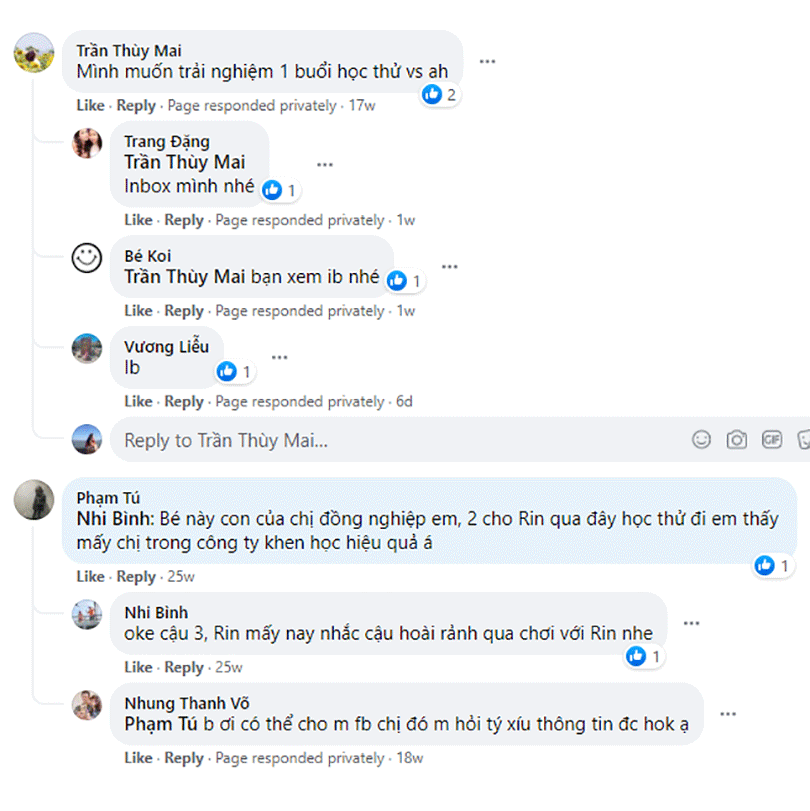810x811 pixels.
Task: Click Reply under Bé Koi's comment
Action: click(x=184, y=311)
